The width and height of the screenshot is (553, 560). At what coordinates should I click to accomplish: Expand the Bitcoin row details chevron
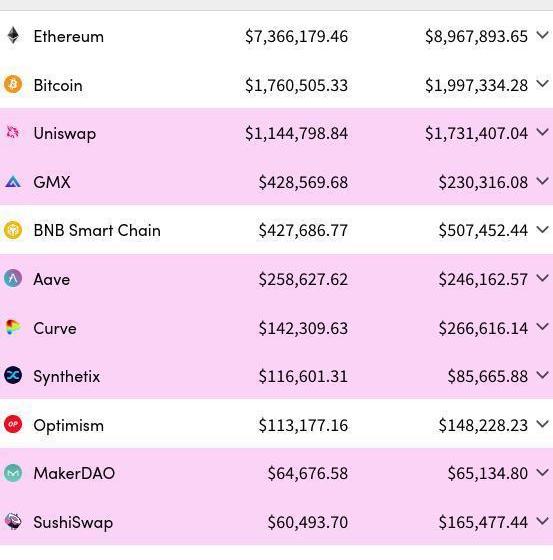point(542,84)
